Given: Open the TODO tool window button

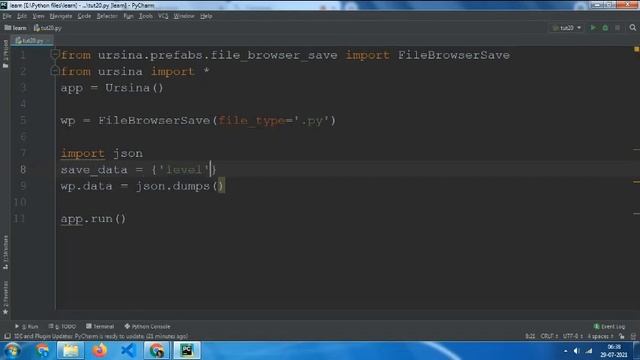Looking at the screenshot, I should tap(62, 327).
